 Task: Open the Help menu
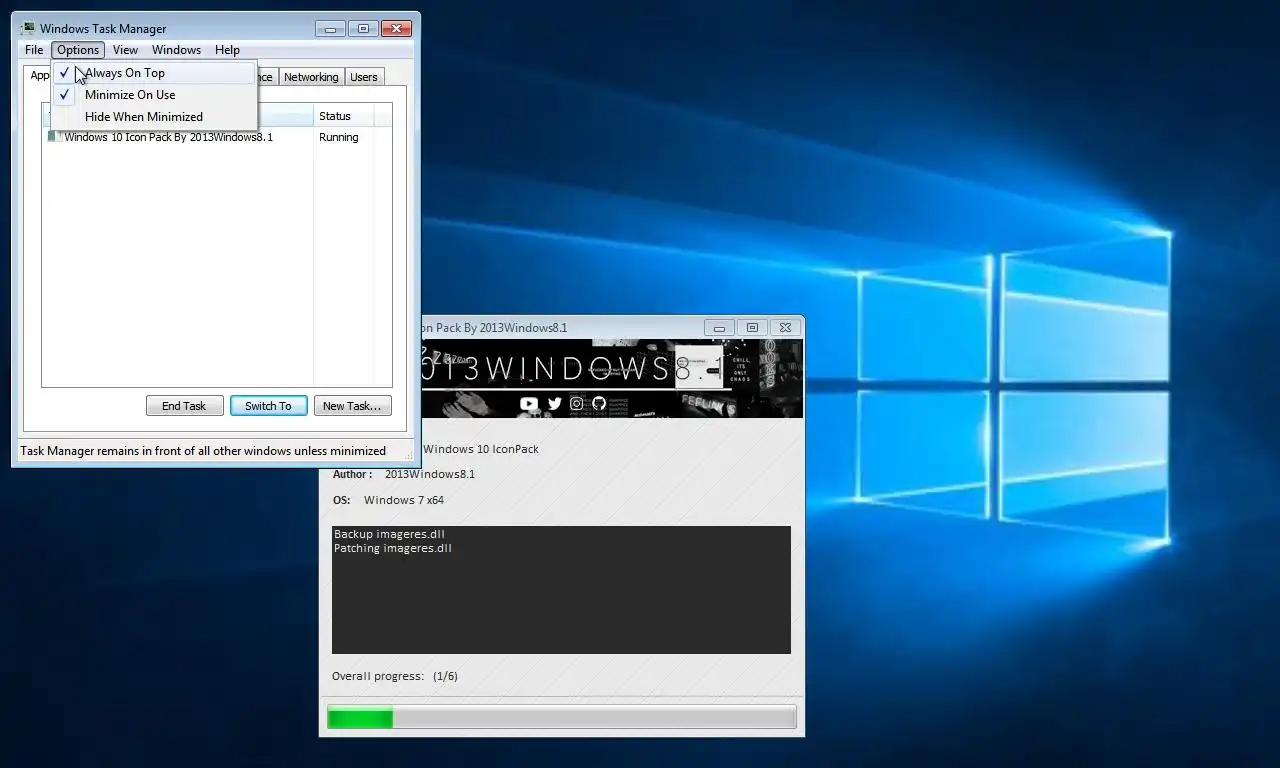click(227, 50)
